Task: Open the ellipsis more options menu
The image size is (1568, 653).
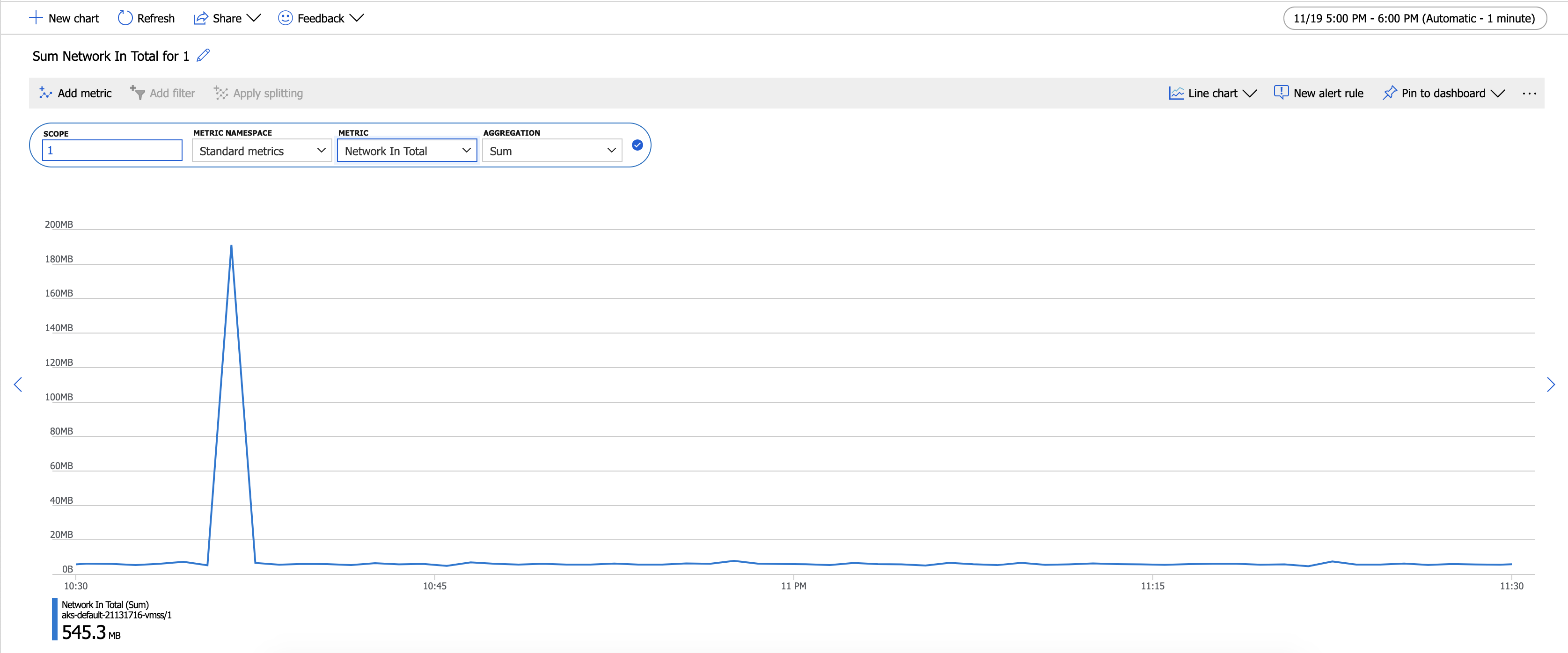Action: 1529,93
